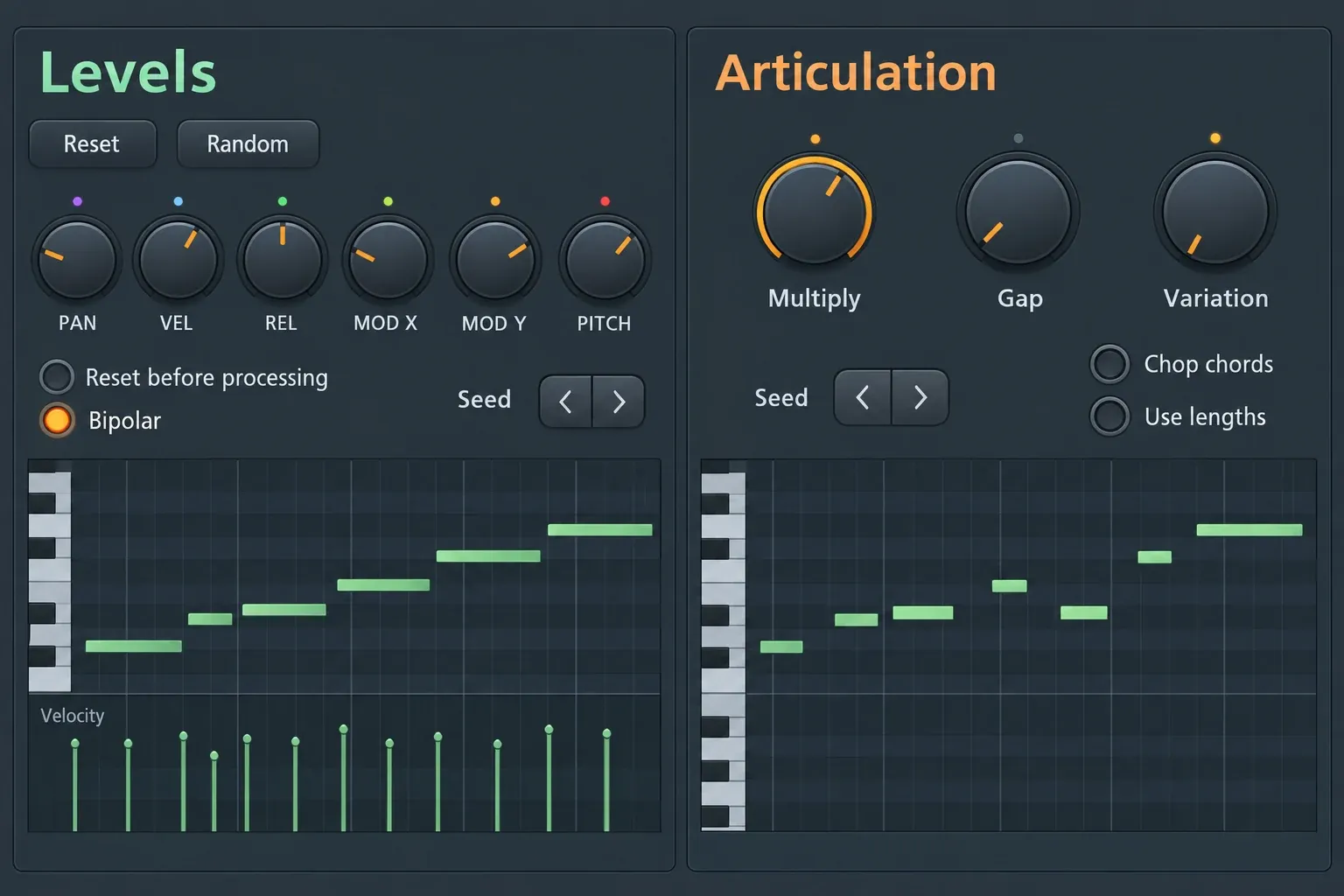This screenshot has width=1344, height=896.
Task: Click the MOD Y knob
Action: [x=495, y=260]
